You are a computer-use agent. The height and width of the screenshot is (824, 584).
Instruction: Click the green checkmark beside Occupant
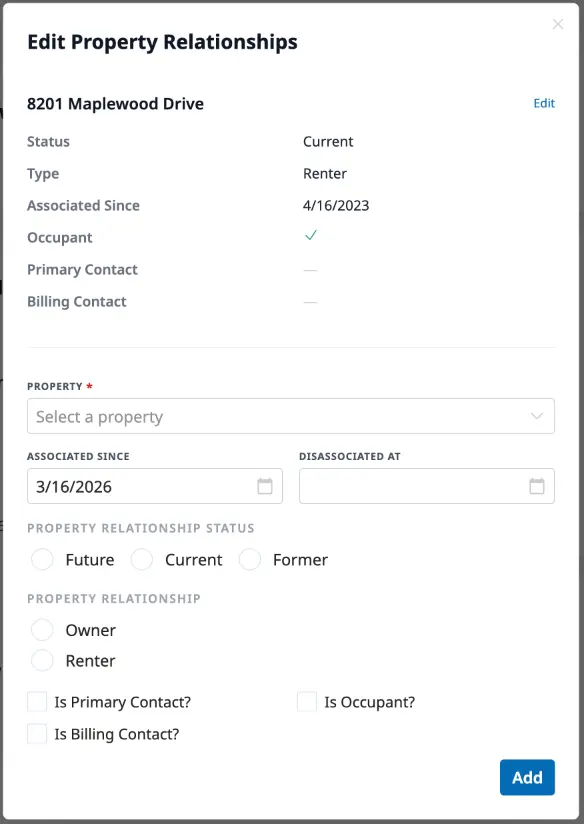310,235
